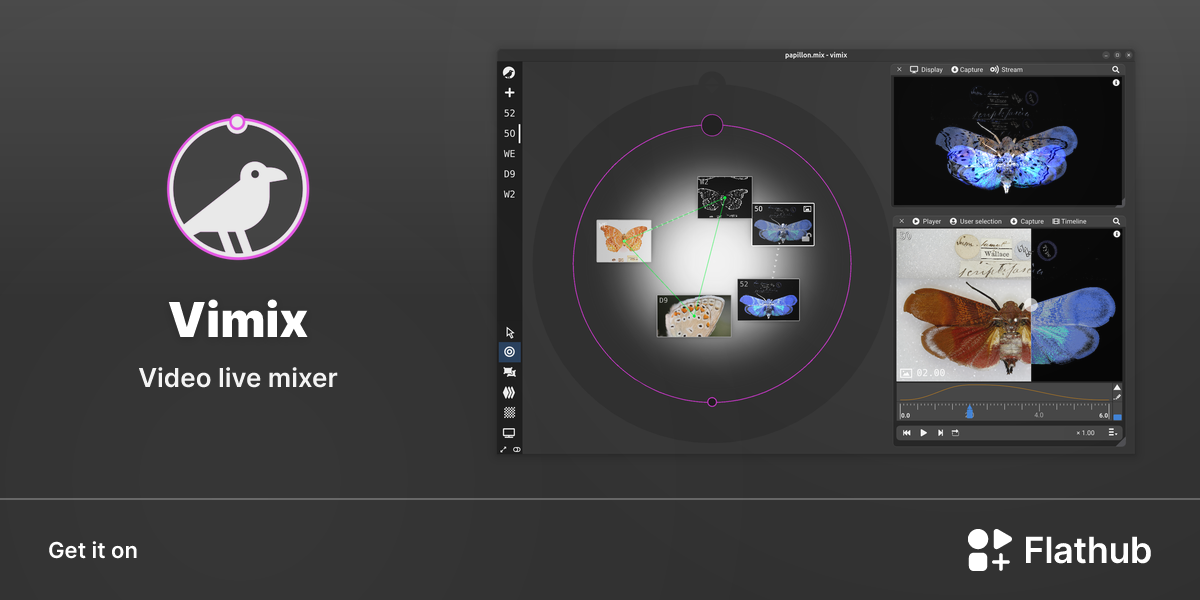The image size is (1200, 600).
Task: Select the D9 butterfly source thumbnail
Action: (693, 315)
